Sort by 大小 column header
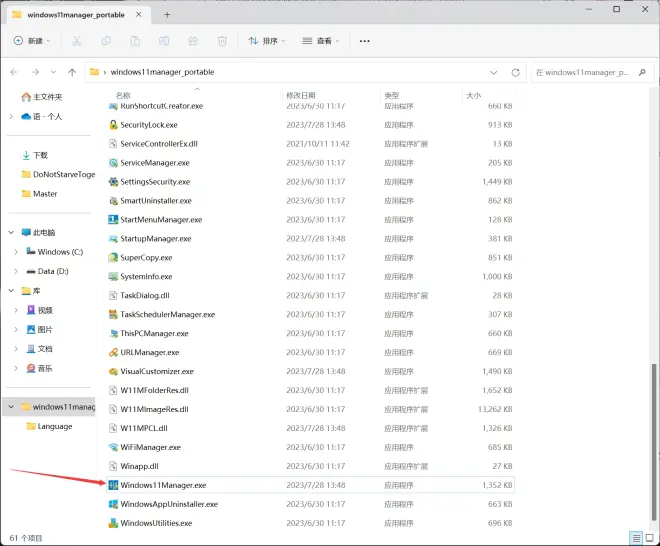The image size is (660, 546). pos(473,96)
